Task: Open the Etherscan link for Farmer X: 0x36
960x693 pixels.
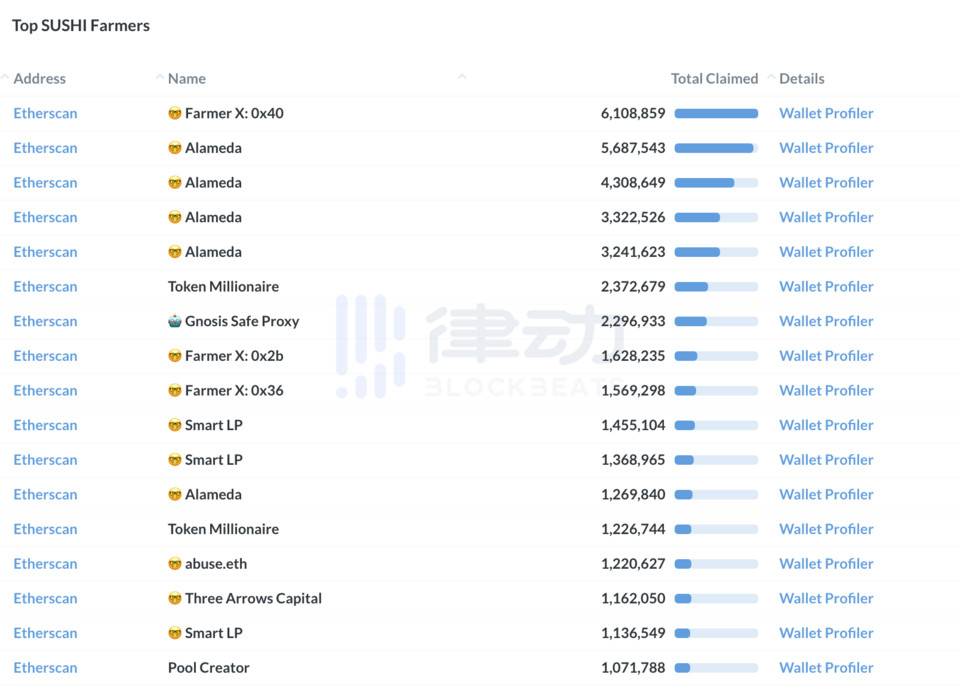Action: click(45, 391)
